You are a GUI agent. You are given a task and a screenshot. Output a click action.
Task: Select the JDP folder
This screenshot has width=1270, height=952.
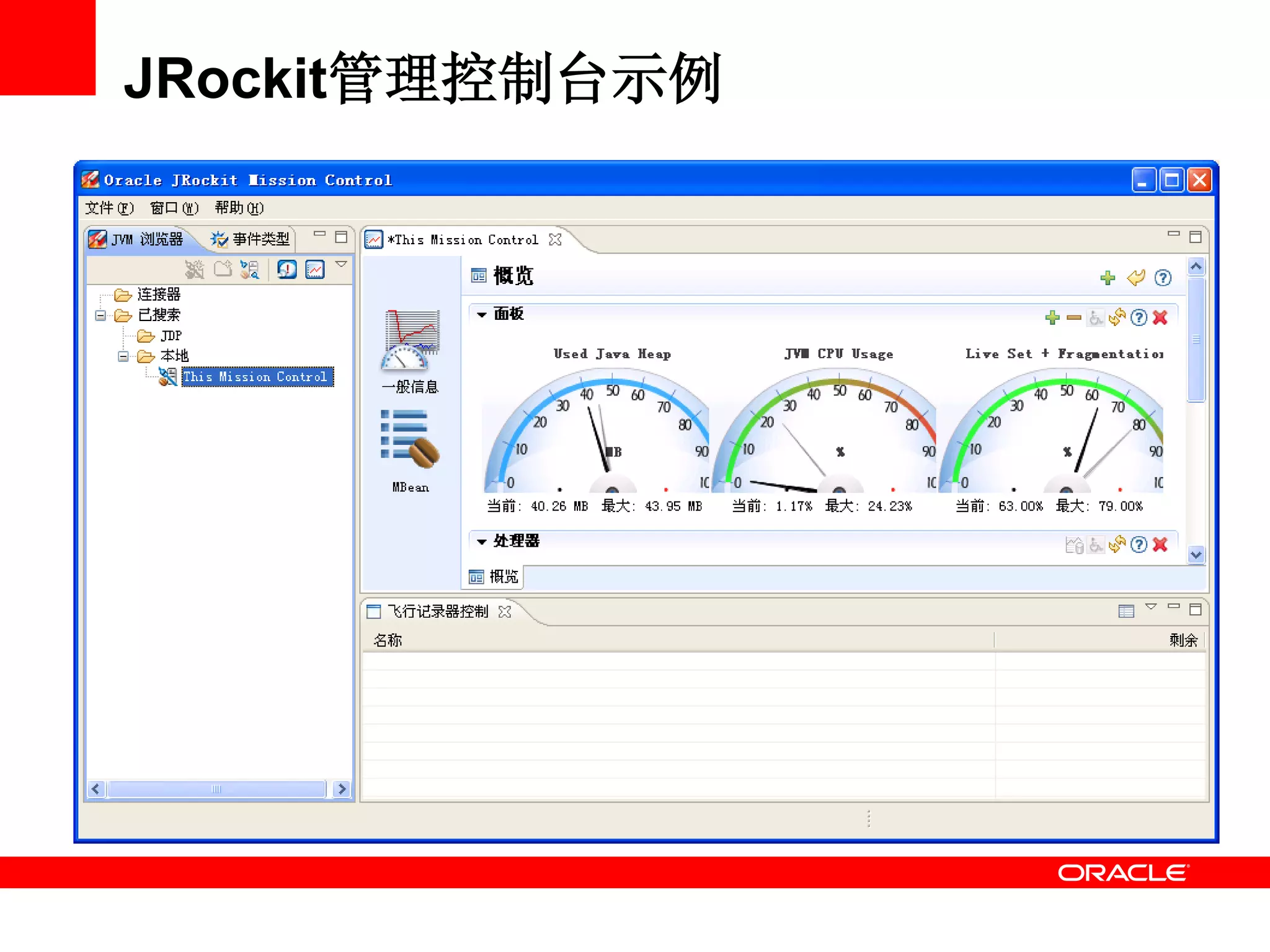[x=160, y=336]
